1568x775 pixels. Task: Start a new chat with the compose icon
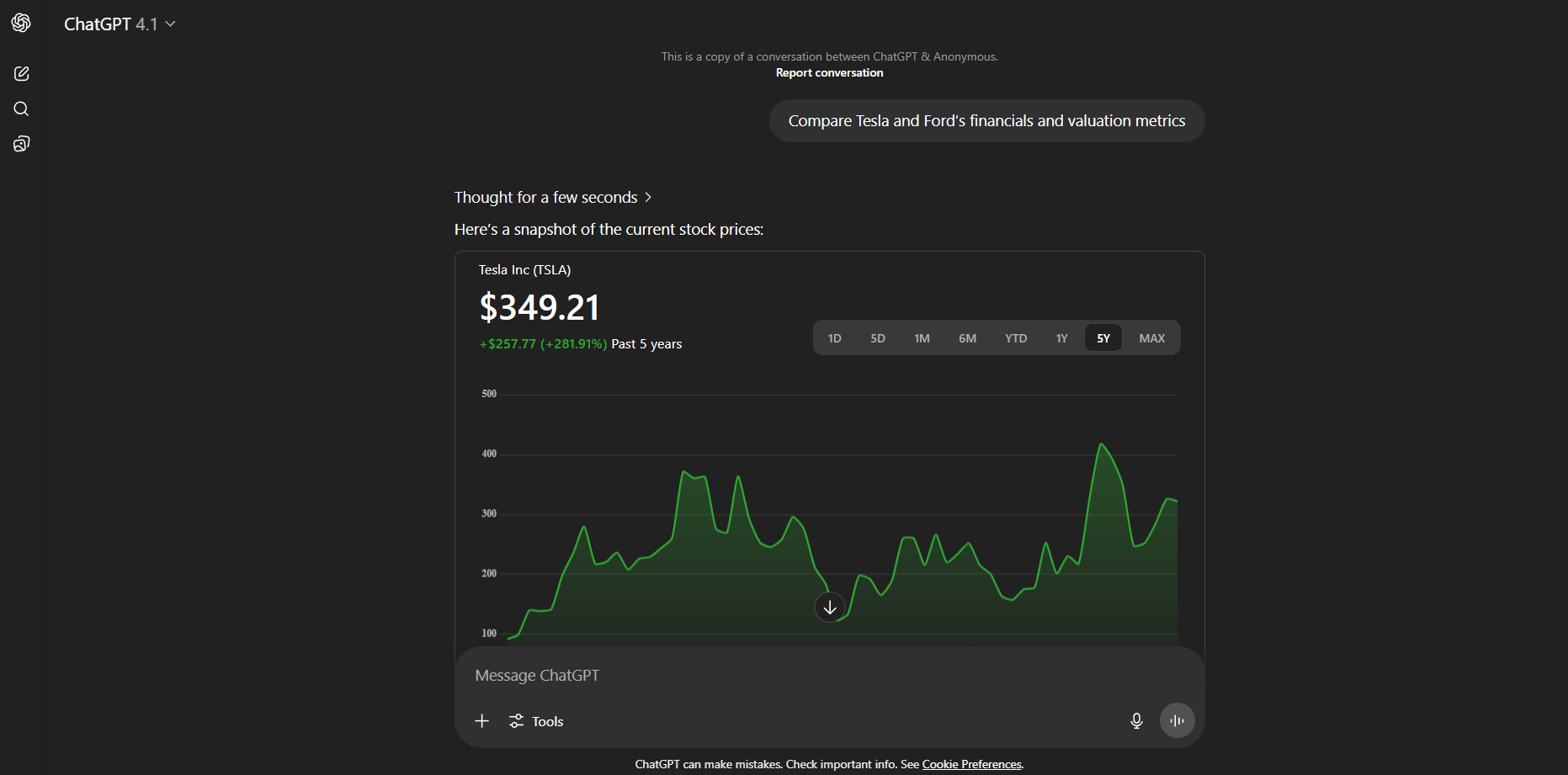click(x=21, y=74)
